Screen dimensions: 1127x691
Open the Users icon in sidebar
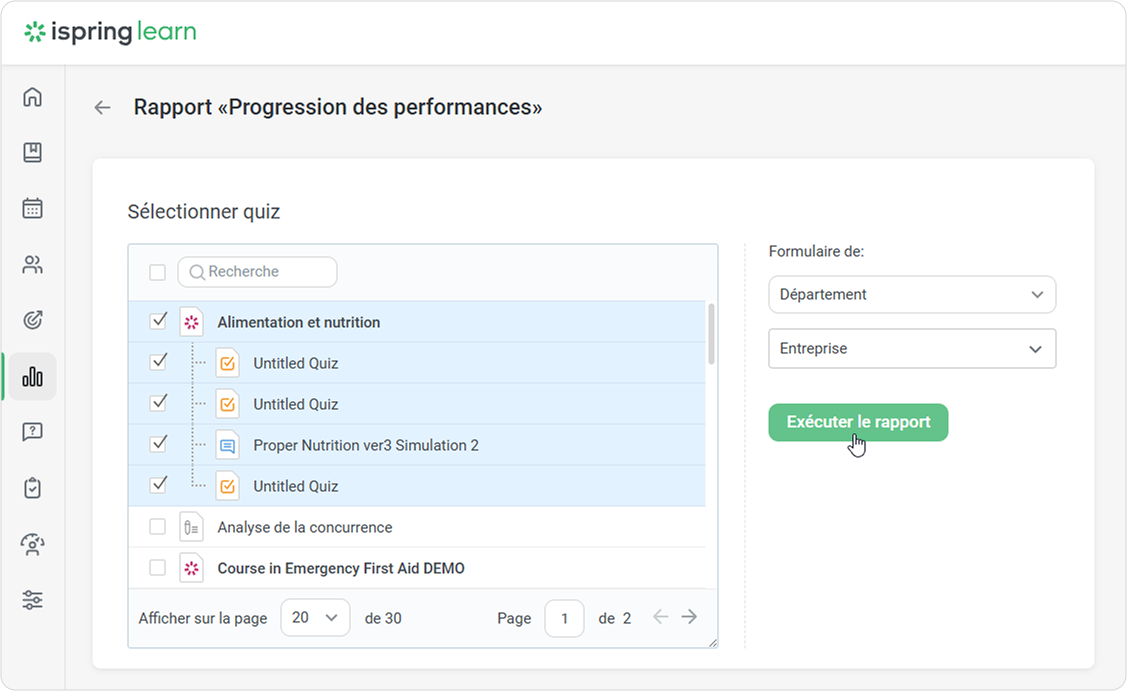tap(33, 265)
